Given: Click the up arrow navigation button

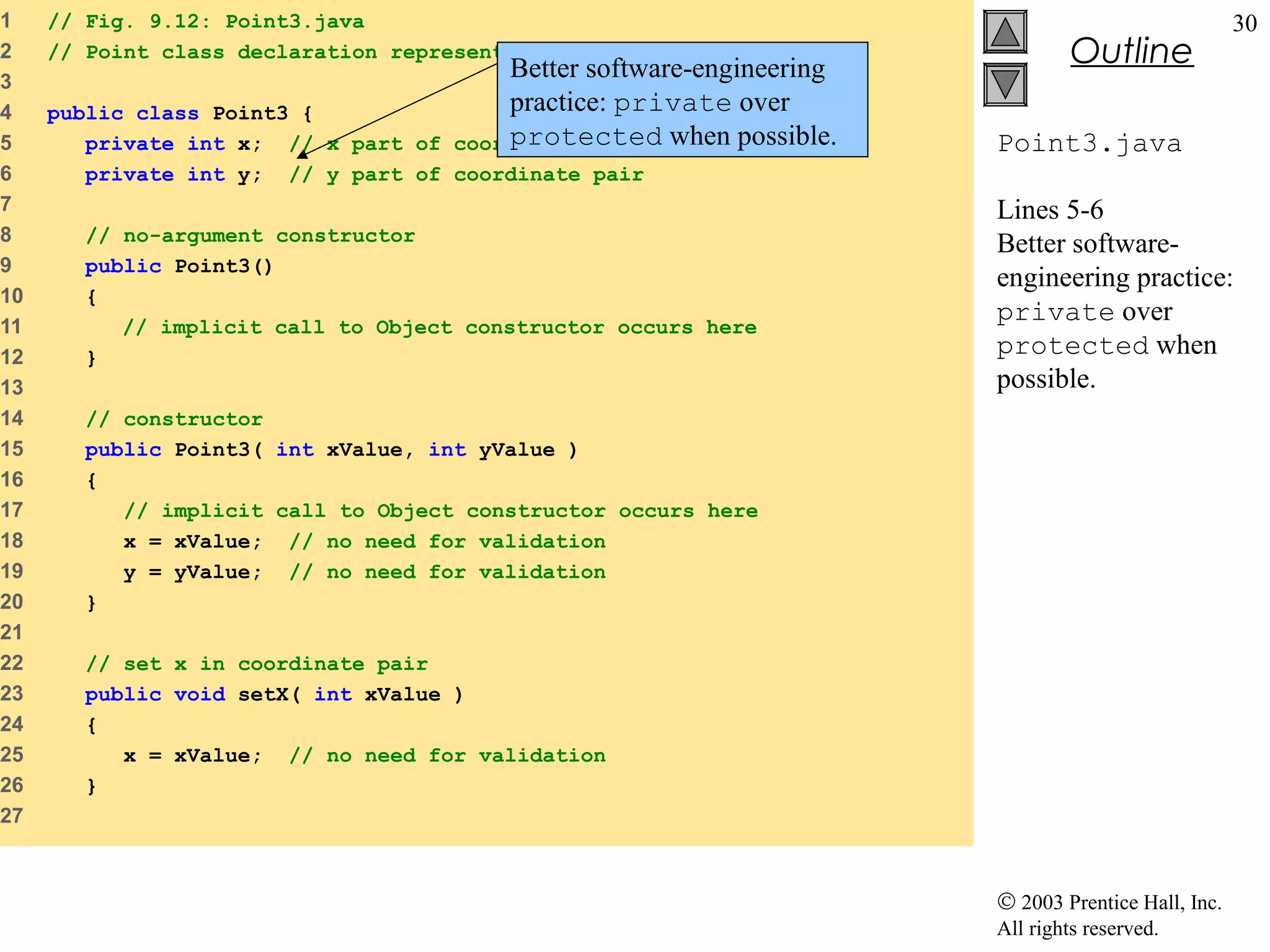Looking at the screenshot, I should click(x=1005, y=32).
